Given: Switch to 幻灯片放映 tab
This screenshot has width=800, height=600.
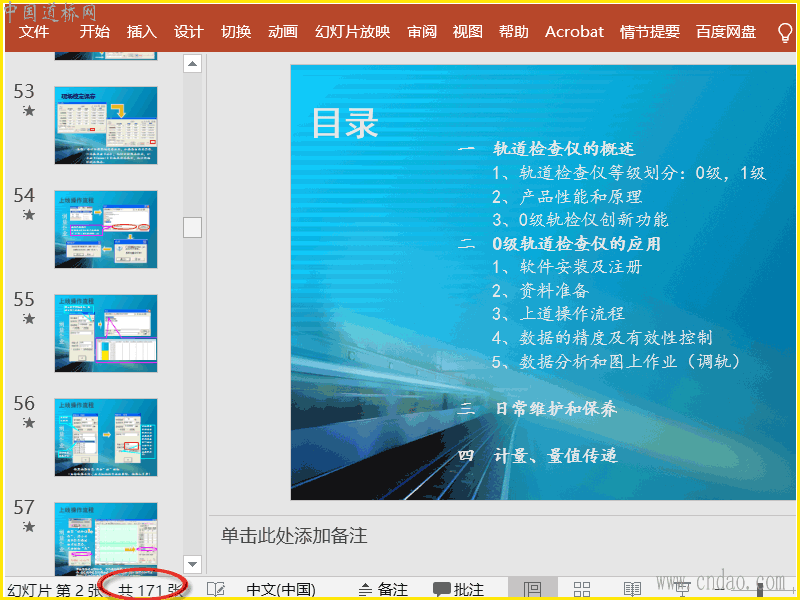Looking at the screenshot, I should coord(353,32).
